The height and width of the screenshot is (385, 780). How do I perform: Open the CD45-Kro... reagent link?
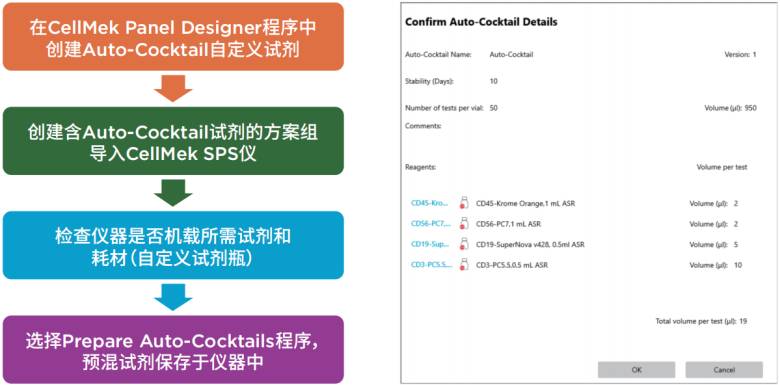[x=430, y=203]
